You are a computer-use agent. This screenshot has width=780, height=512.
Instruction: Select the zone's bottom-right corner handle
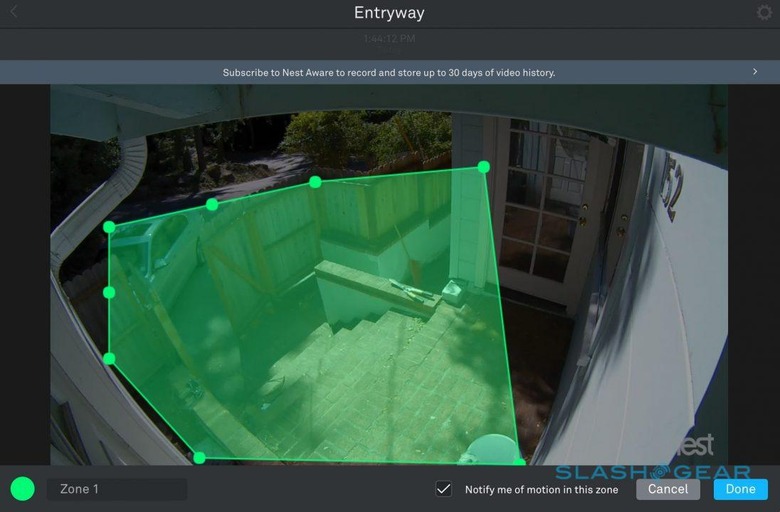click(518, 462)
